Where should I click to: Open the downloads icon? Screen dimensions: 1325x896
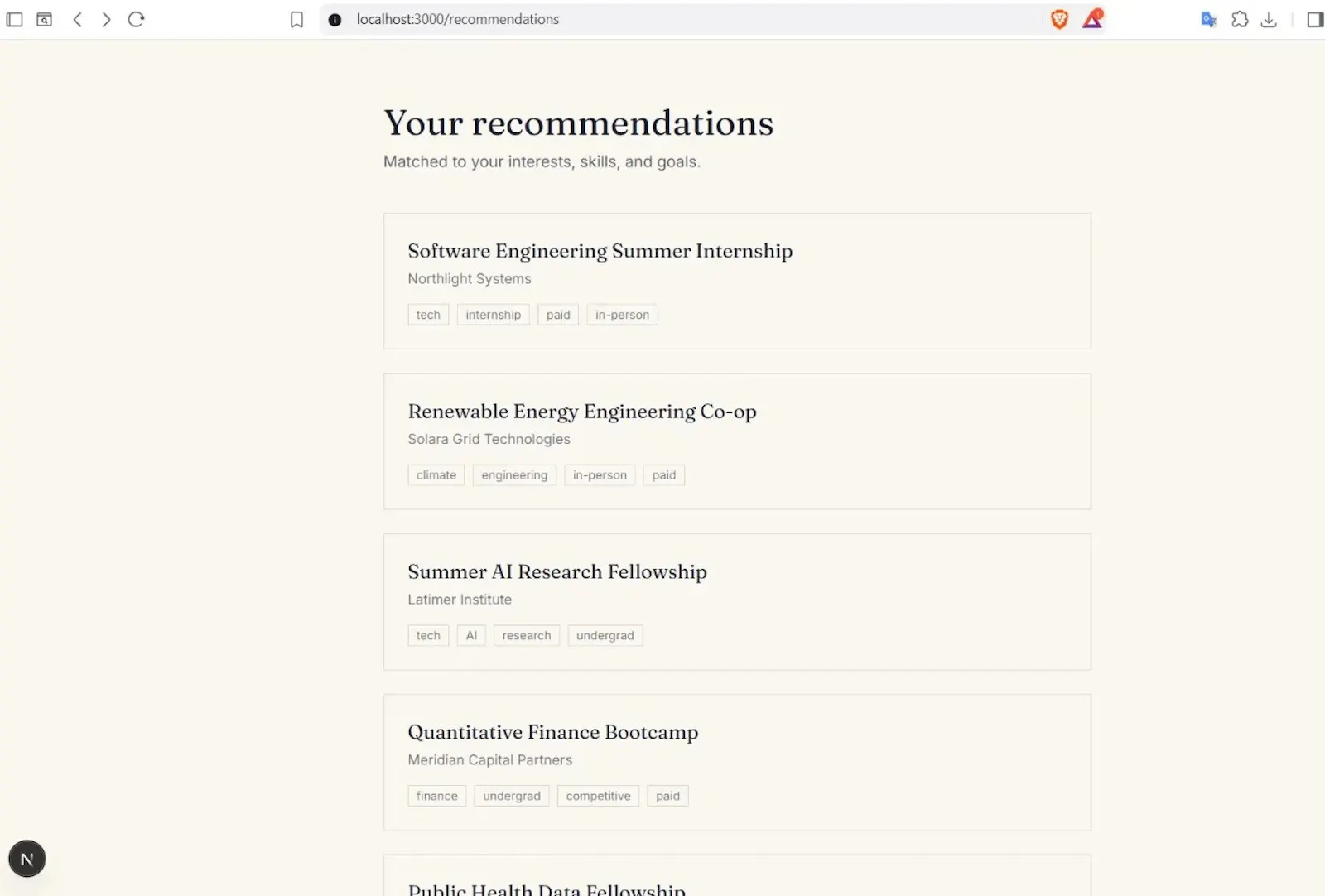click(1269, 19)
